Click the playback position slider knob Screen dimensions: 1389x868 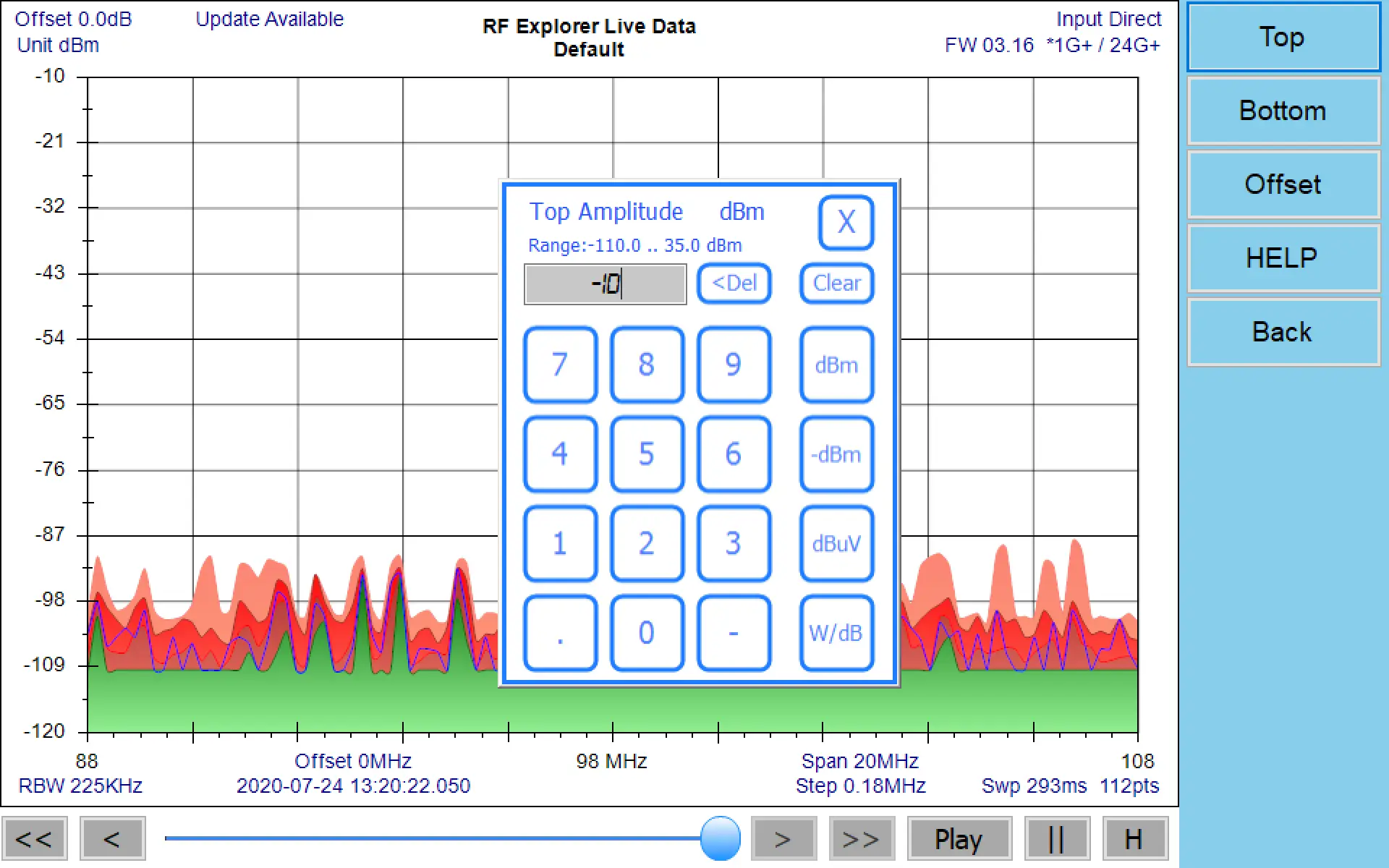point(721,838)
